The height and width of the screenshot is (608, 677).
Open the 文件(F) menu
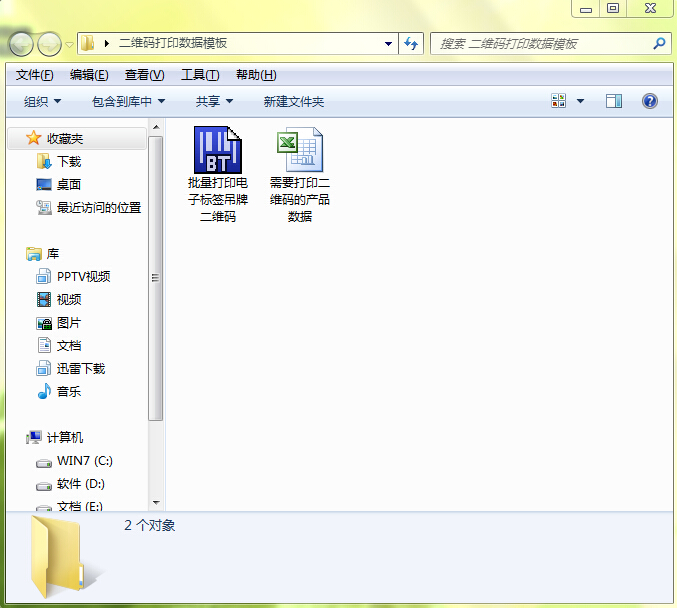point(35,75)
